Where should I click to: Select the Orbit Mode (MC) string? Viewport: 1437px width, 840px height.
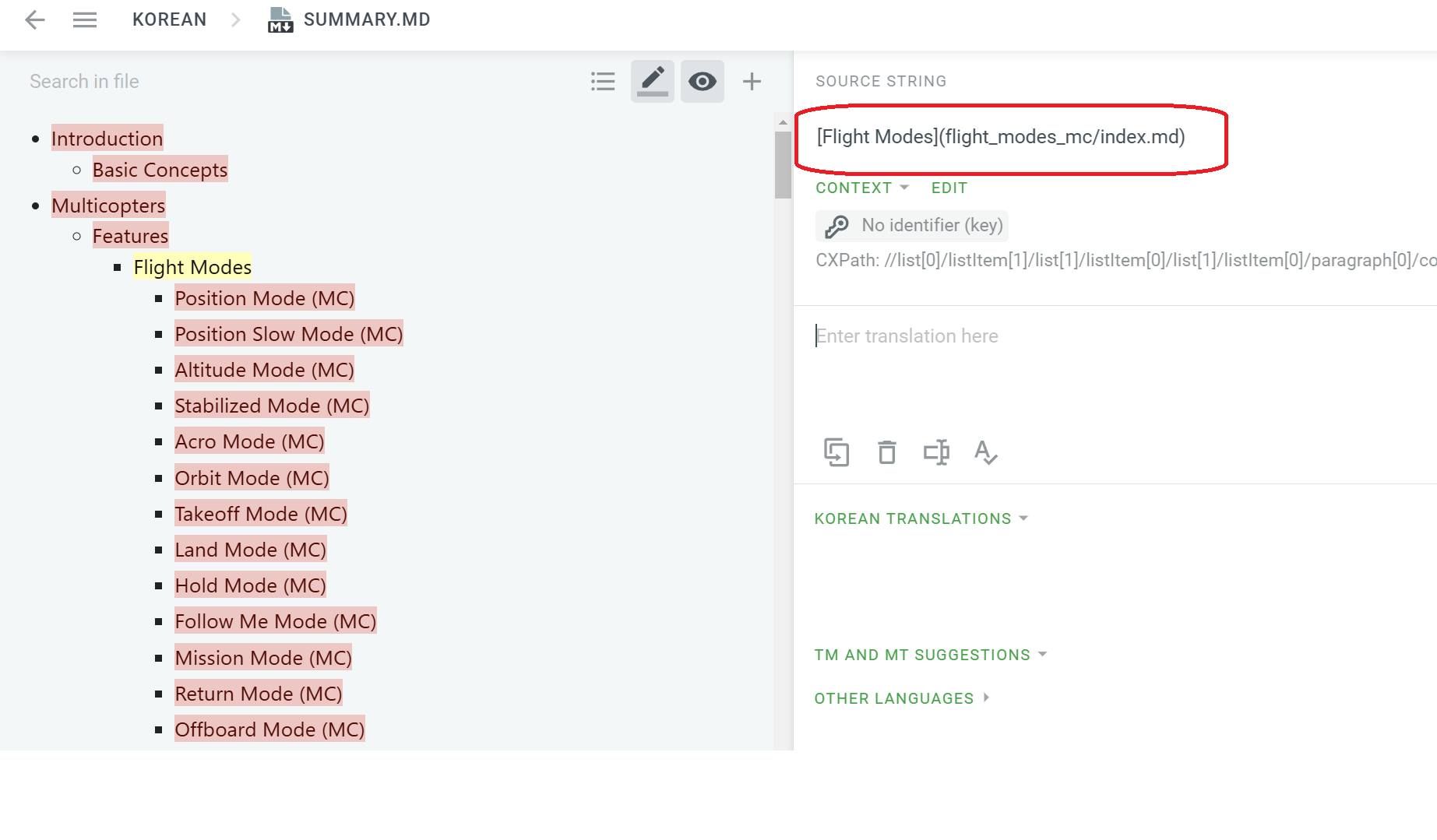[252, 478]
